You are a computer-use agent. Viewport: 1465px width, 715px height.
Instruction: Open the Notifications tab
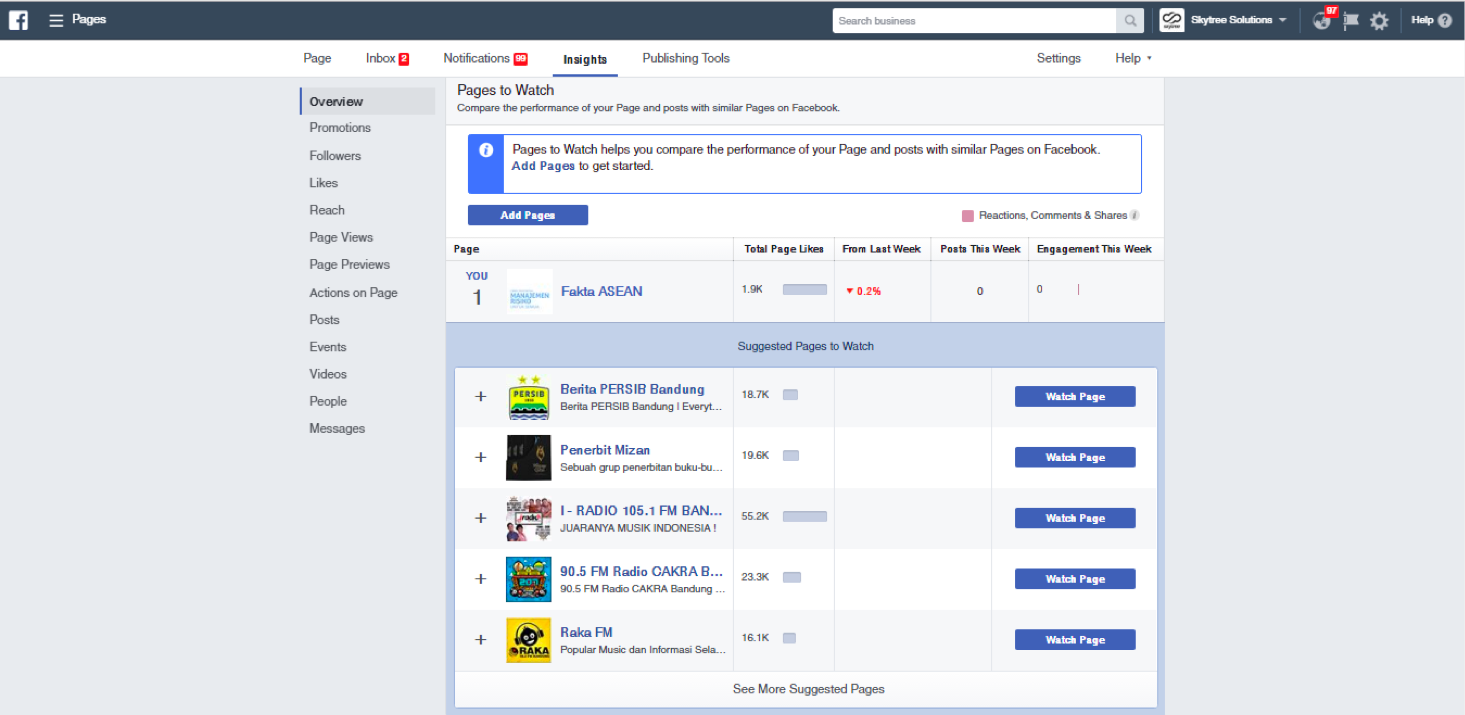(485, 58)
